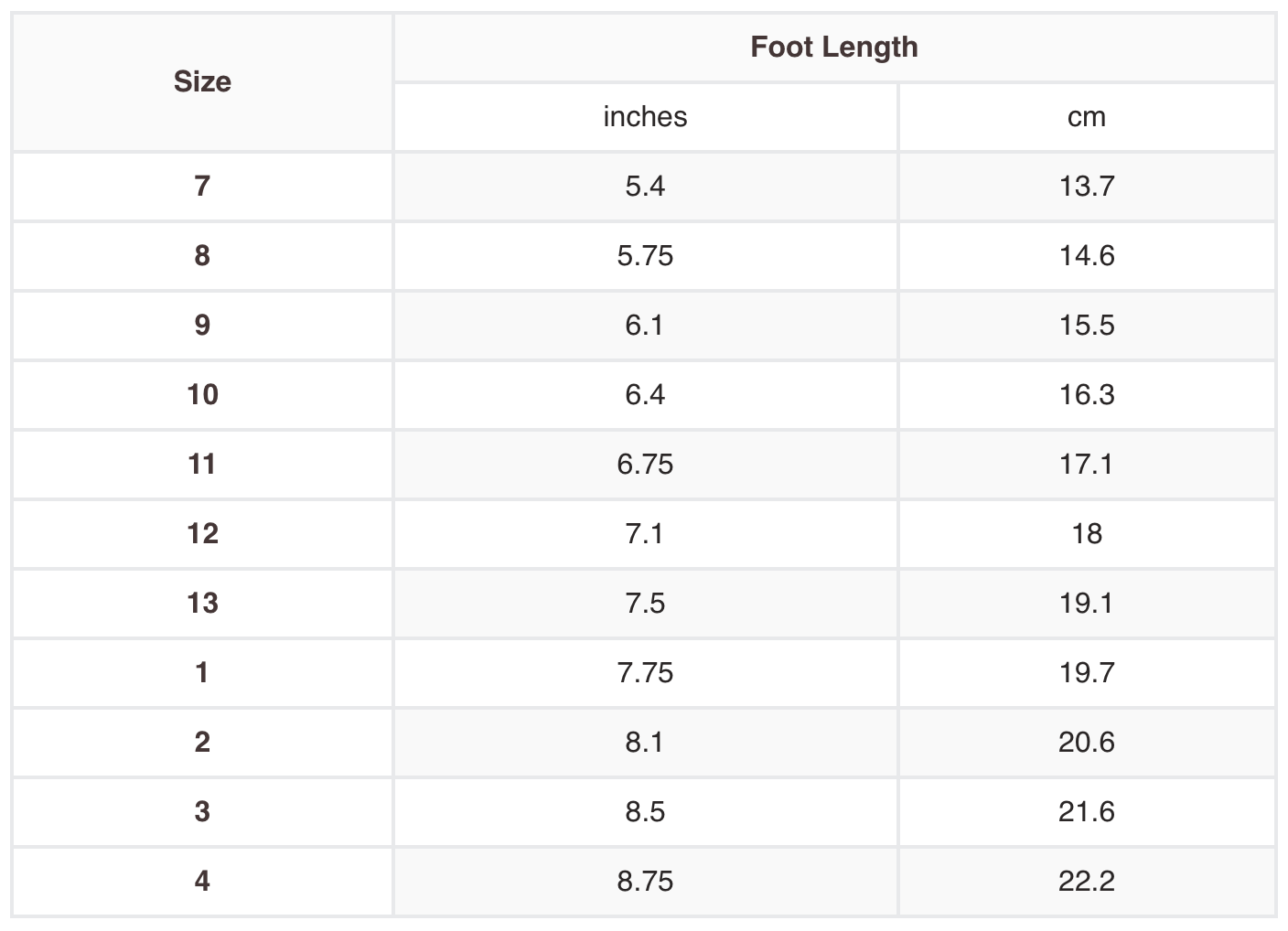Screen dimensions: 1288x931
Task: Click the size 13 row label
Action: coord(202,604)
